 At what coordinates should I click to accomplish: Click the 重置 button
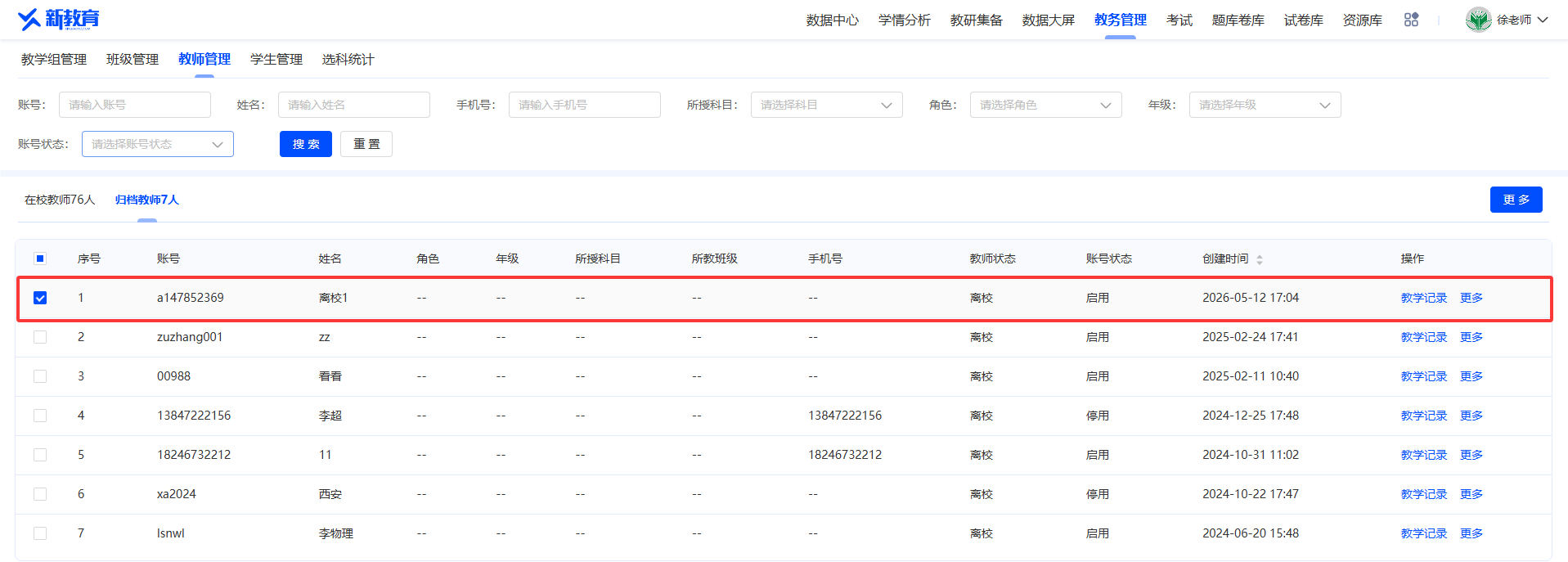tap(366, 144)
